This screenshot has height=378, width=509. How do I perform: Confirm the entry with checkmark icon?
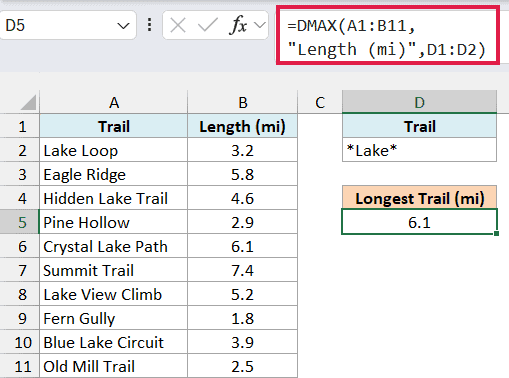coord(207,25)
